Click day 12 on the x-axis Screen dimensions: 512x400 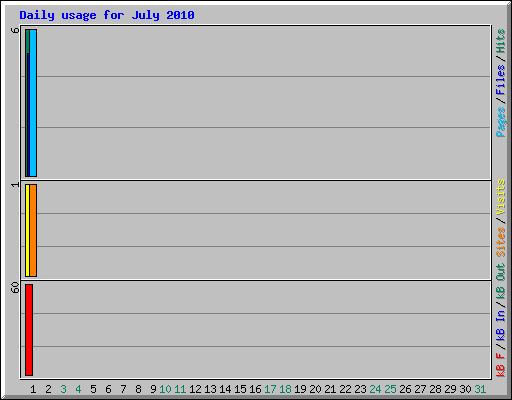(195, 389)
